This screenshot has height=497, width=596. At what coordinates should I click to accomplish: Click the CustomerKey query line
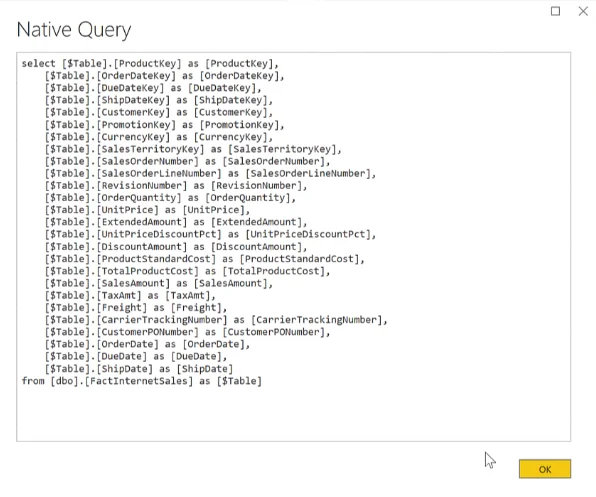click(159, 112)
